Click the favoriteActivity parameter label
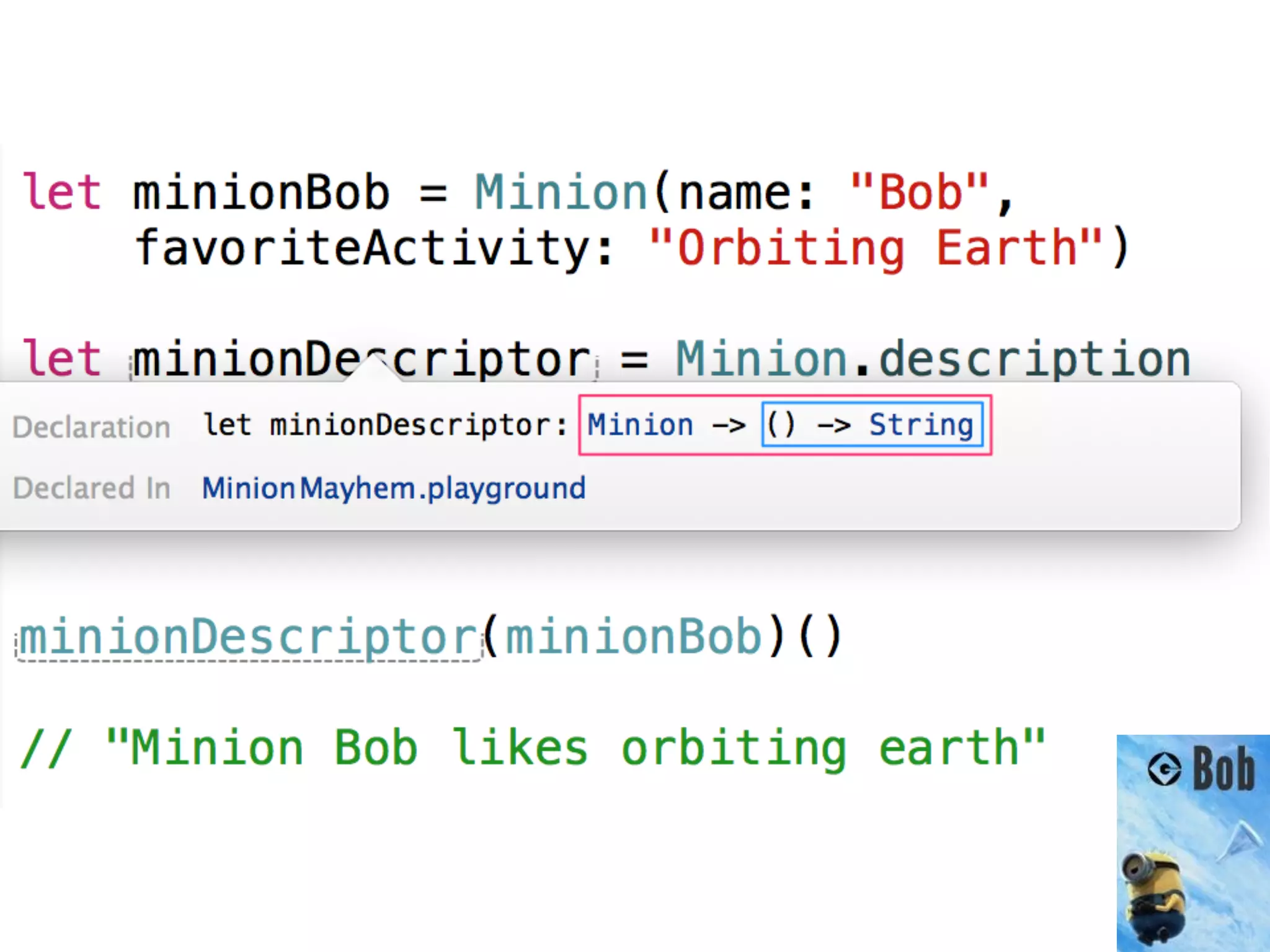This screenshot has width=1270, height=952. 362,248
